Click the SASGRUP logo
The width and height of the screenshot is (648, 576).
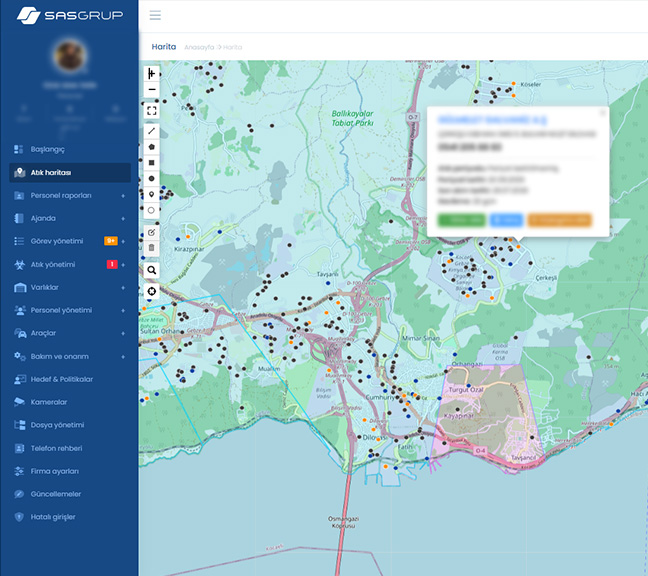click(69, 15)
